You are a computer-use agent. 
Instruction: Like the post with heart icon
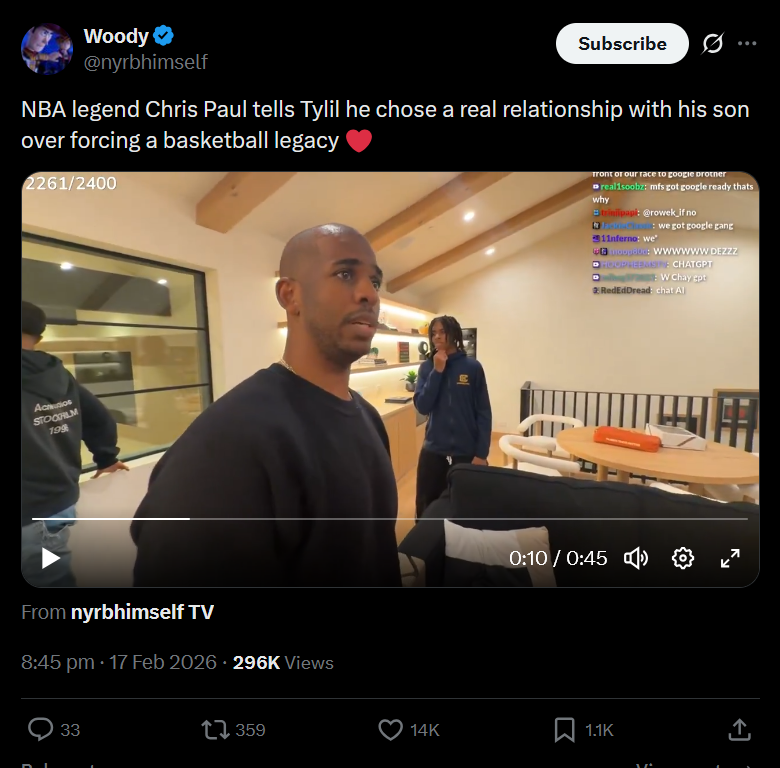tap(390, 730)
